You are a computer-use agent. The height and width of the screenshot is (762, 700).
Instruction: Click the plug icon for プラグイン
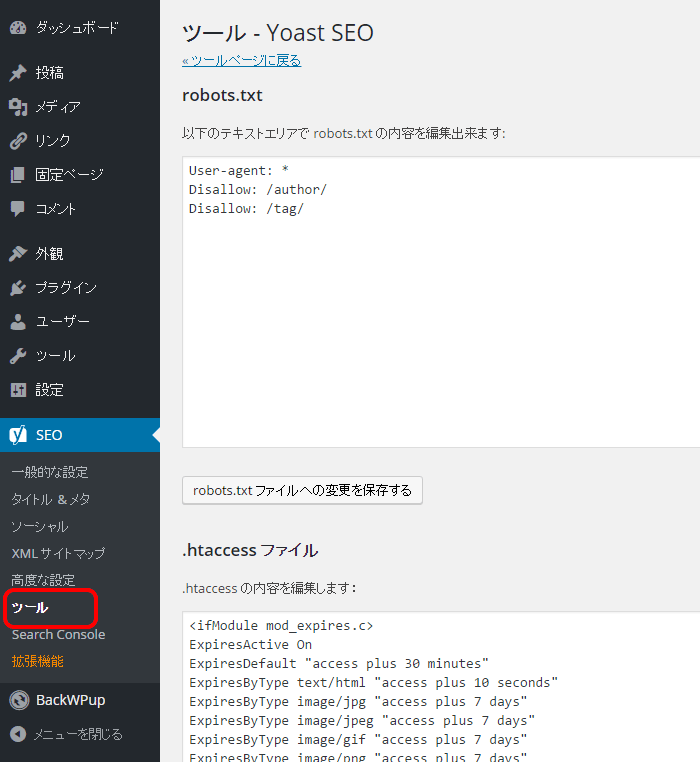pyautogui.click(x=18, y=288)
